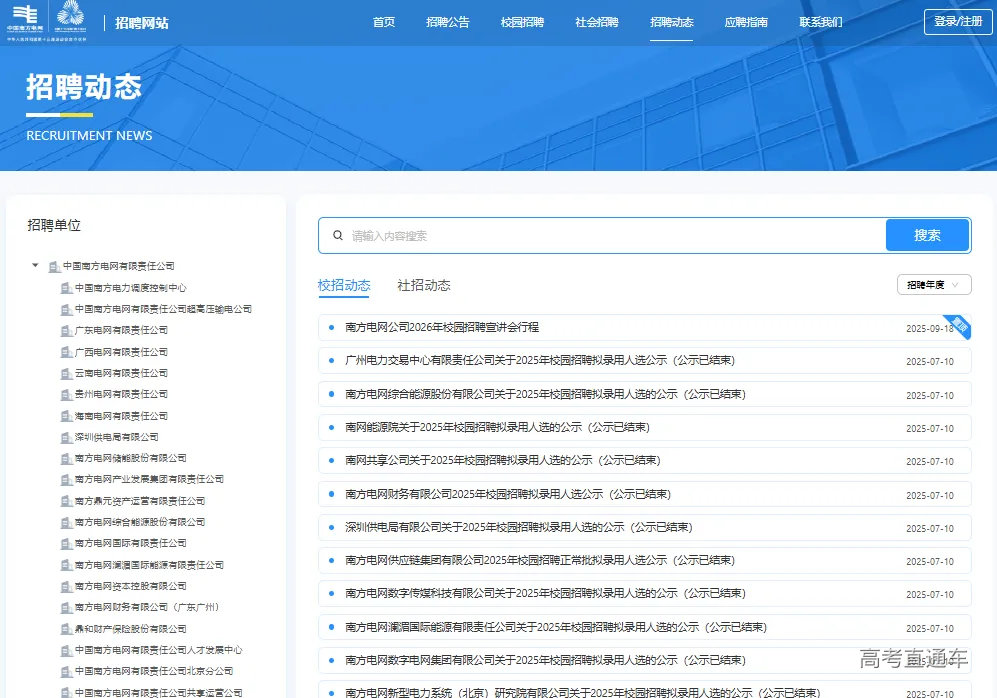Screen dimensions: 997x698
Task: Select 贵州电网有限责任公司 in unit tree
Action: click(121, 394)
